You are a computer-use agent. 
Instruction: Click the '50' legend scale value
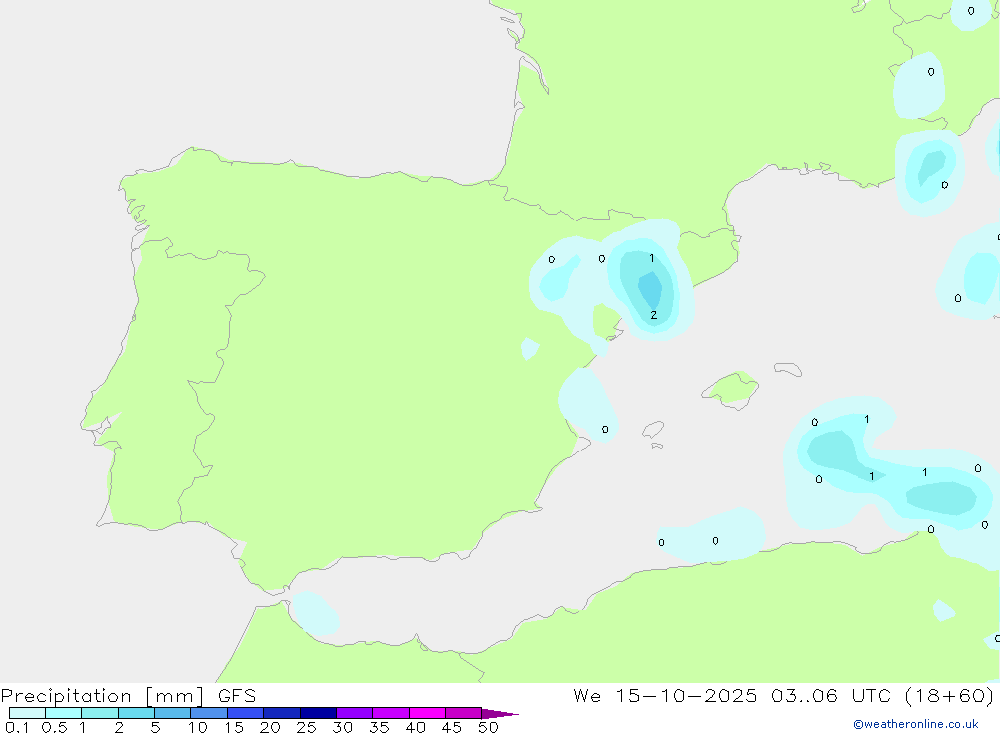point(488,727)
